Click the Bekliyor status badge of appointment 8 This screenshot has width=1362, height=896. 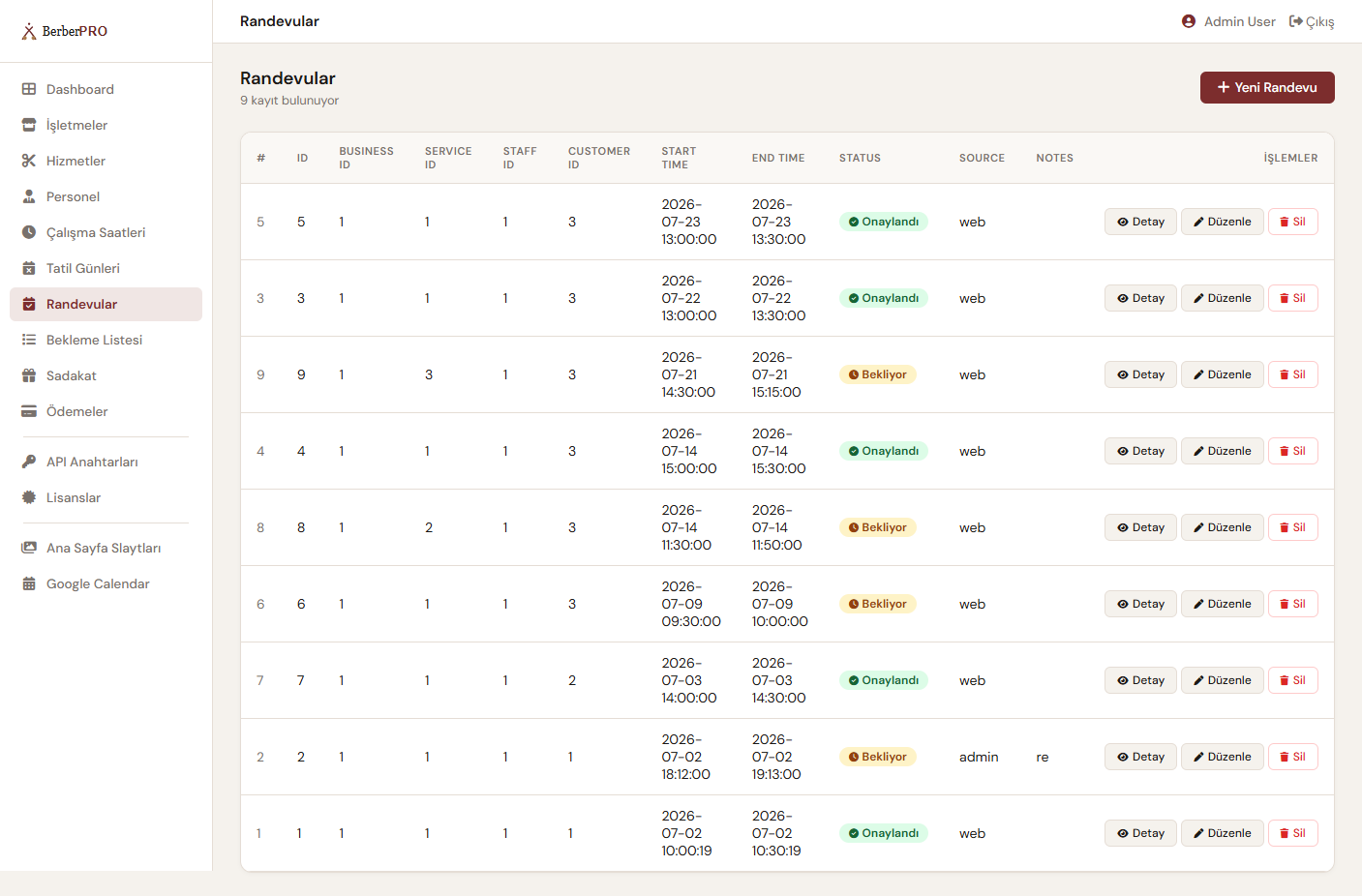pos(878,527)
